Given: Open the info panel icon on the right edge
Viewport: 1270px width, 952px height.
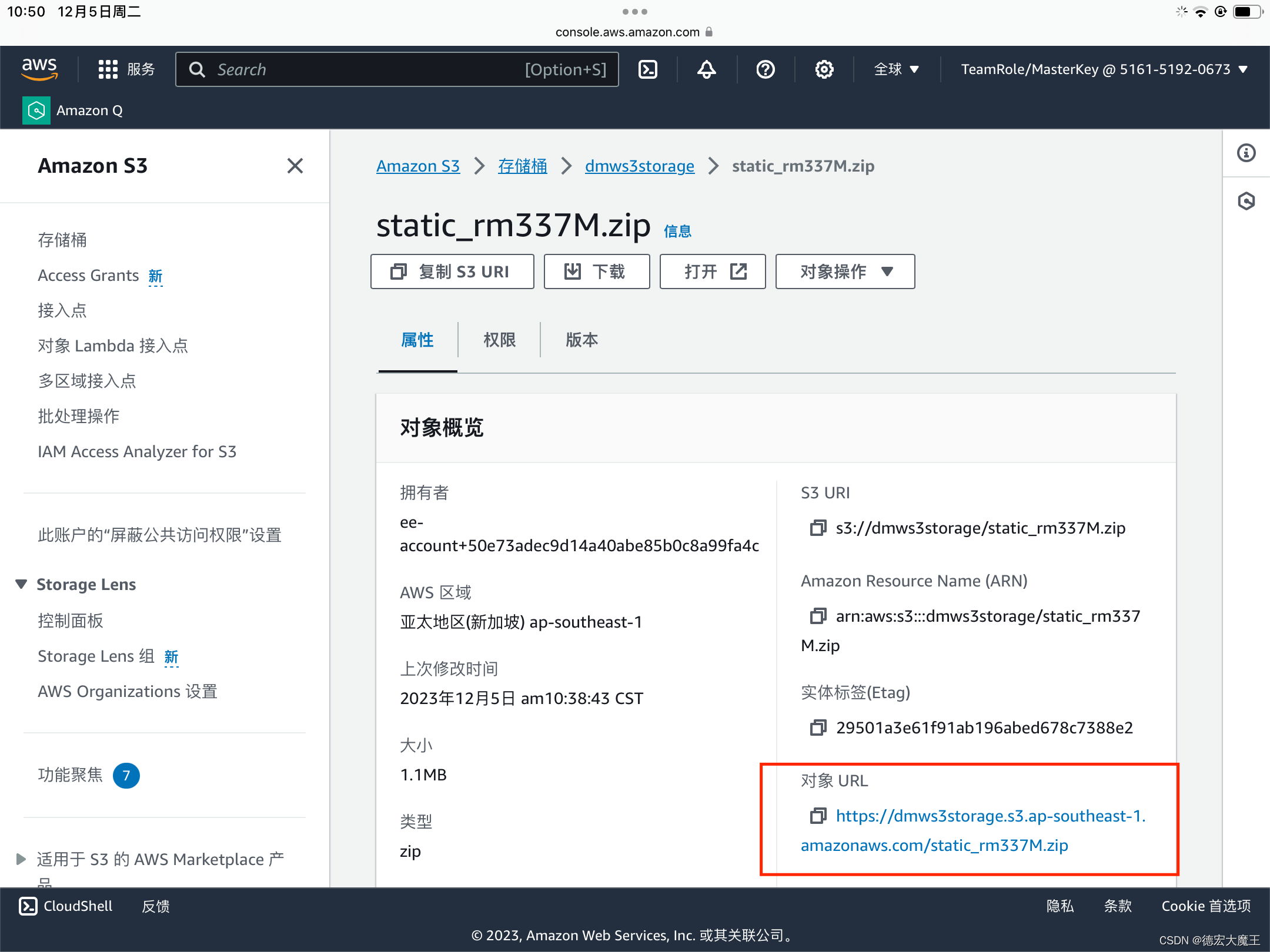Looking at the screenshot, I should (1246, 153).
